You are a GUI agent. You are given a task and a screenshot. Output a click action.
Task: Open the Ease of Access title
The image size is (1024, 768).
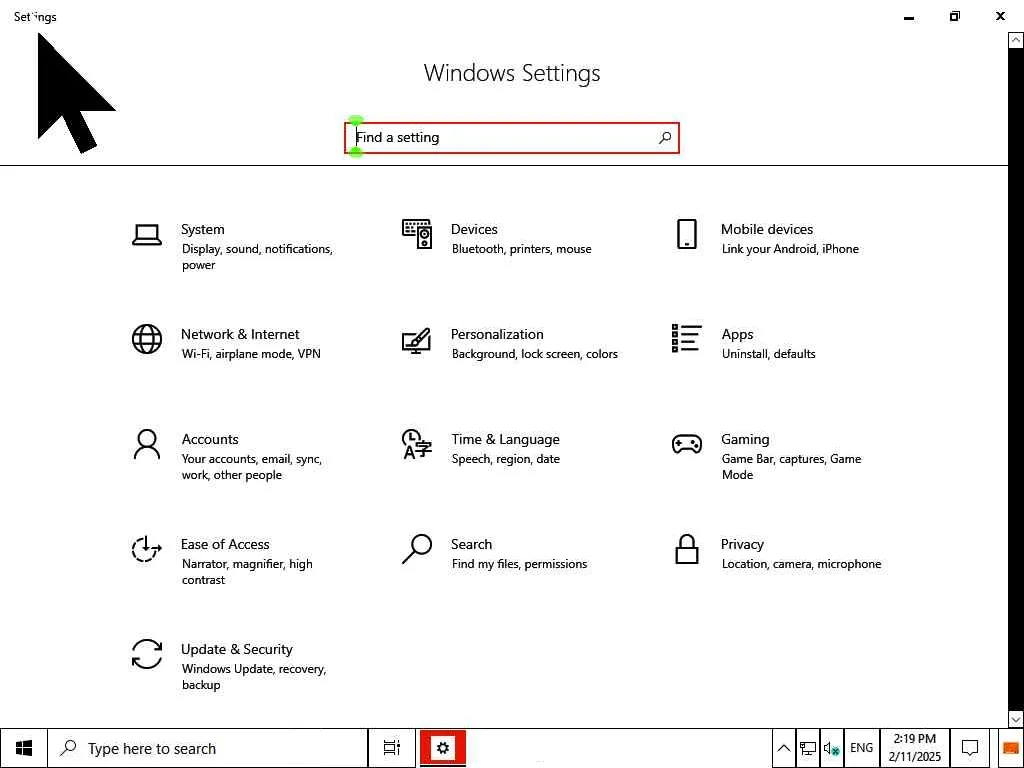pyautogui.click(x=225, y=544)
